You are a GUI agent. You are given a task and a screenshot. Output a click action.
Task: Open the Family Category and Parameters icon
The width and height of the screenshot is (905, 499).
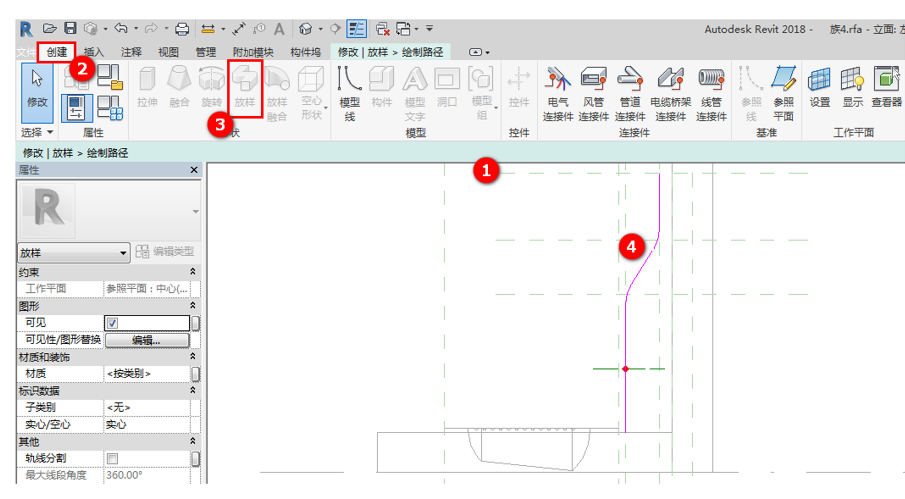(110, 78)
